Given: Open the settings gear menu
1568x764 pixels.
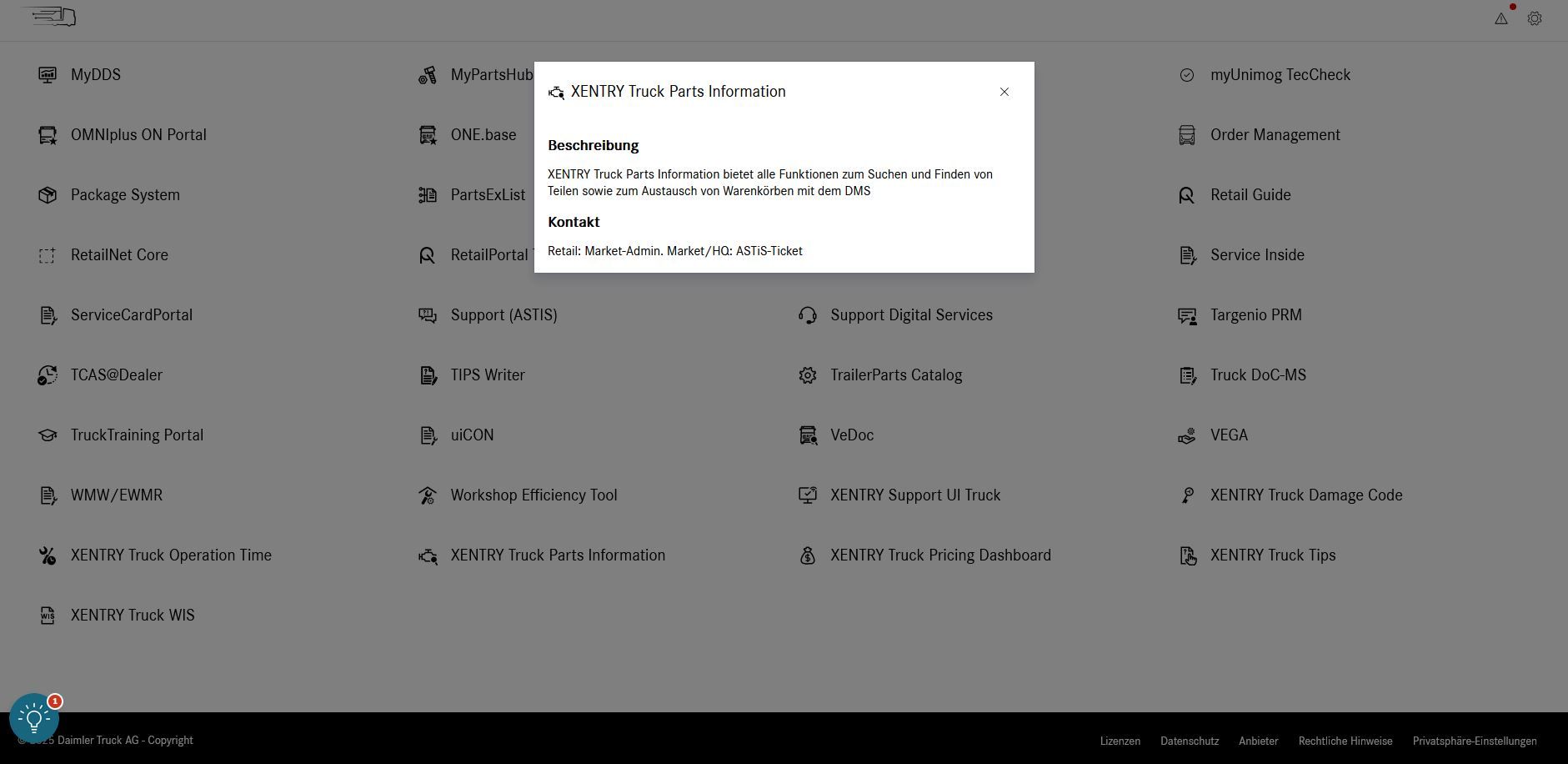Looking at the screenshot, I should tap(1535, 18).
